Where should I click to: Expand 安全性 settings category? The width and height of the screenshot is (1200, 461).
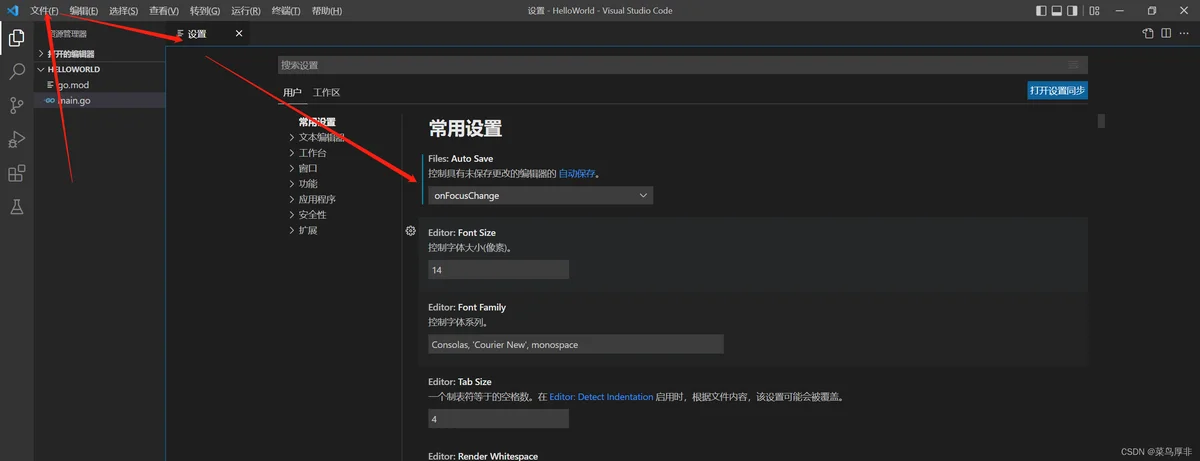click(x=307, y=215)
